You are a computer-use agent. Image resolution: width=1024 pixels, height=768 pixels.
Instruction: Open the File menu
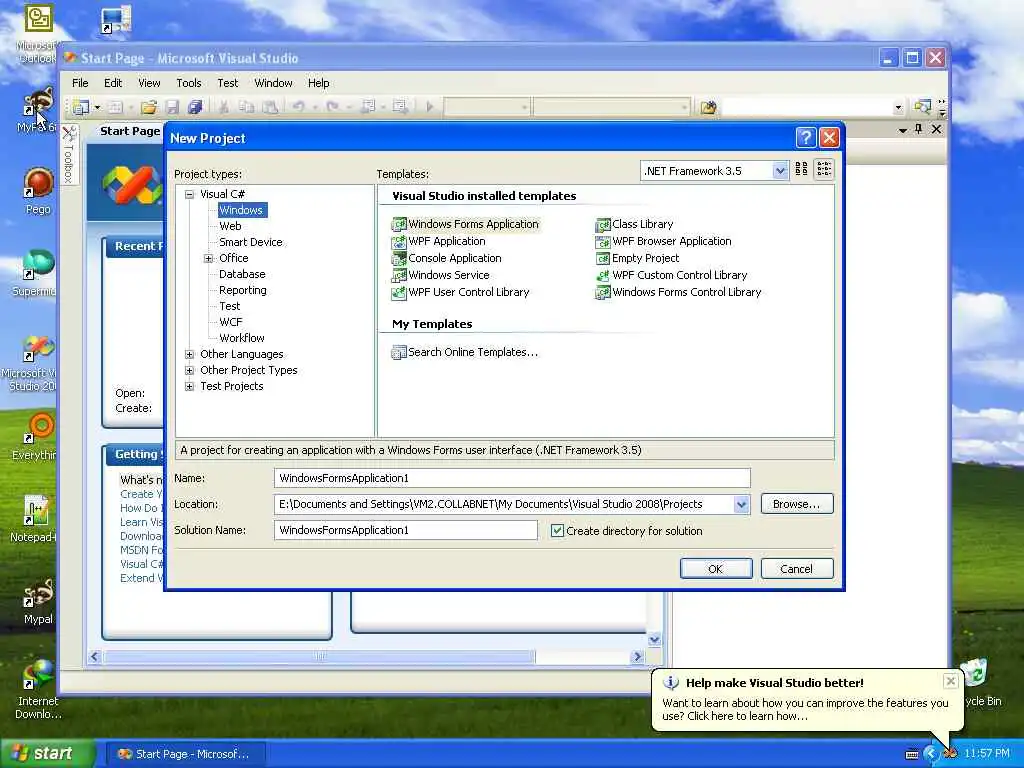(80, 83)
